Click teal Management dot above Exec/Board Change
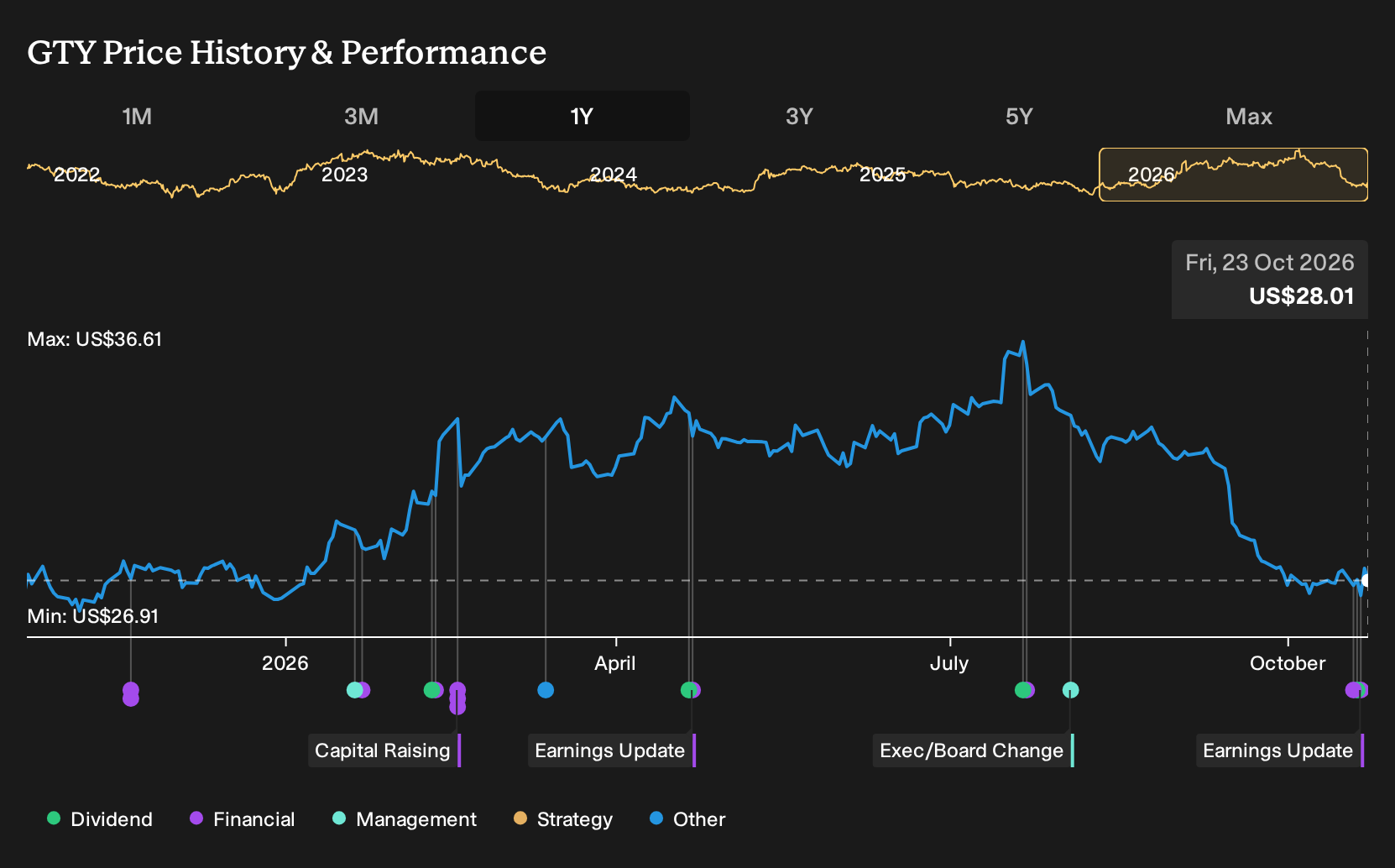This screenshot has height=868, width=1395. click(x=1071, y=690)
